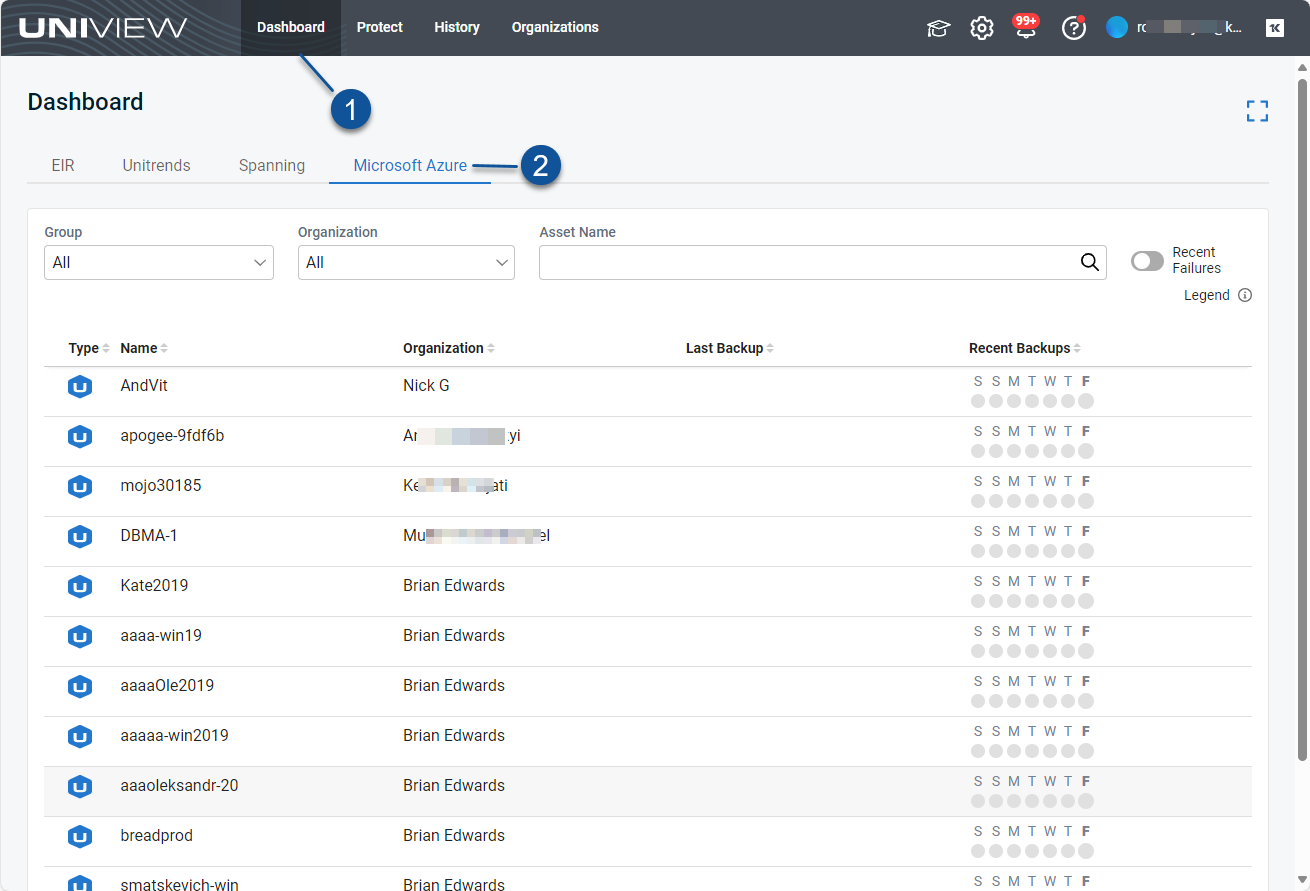This screenshot has height=891, width=1310.
Task: Click the breadprod asset name
Action: click(156, 836)
